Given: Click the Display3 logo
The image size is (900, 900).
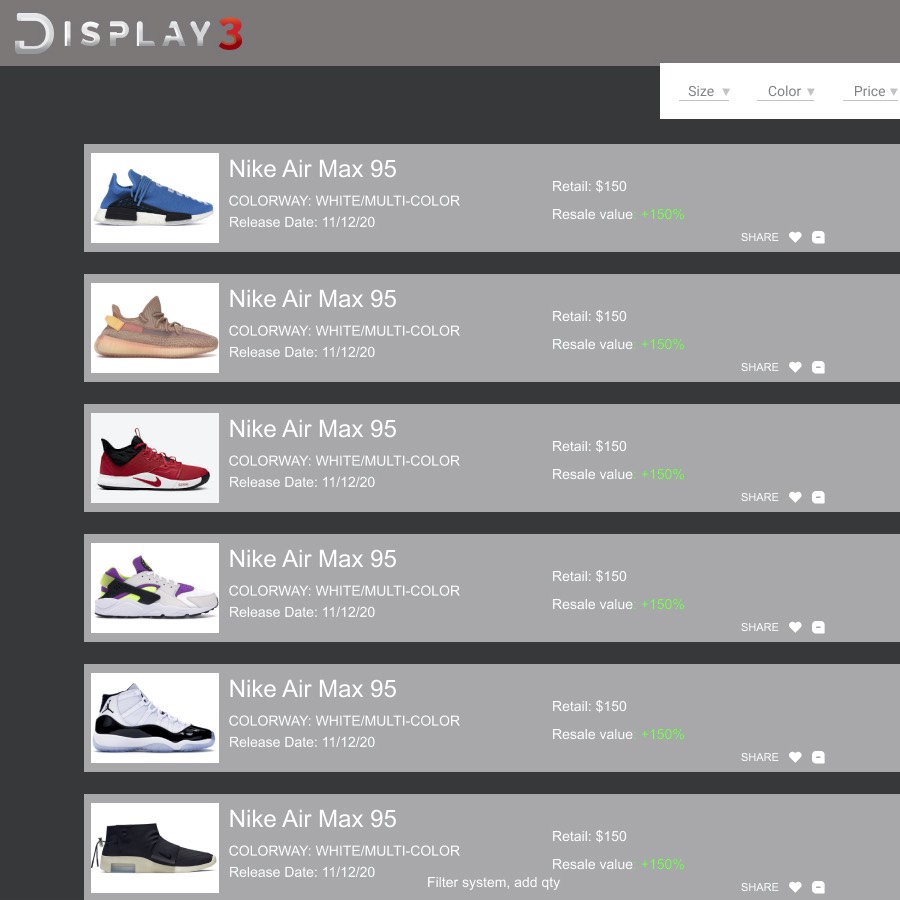Looking at the screenshot, I should [x=128, y=34].
